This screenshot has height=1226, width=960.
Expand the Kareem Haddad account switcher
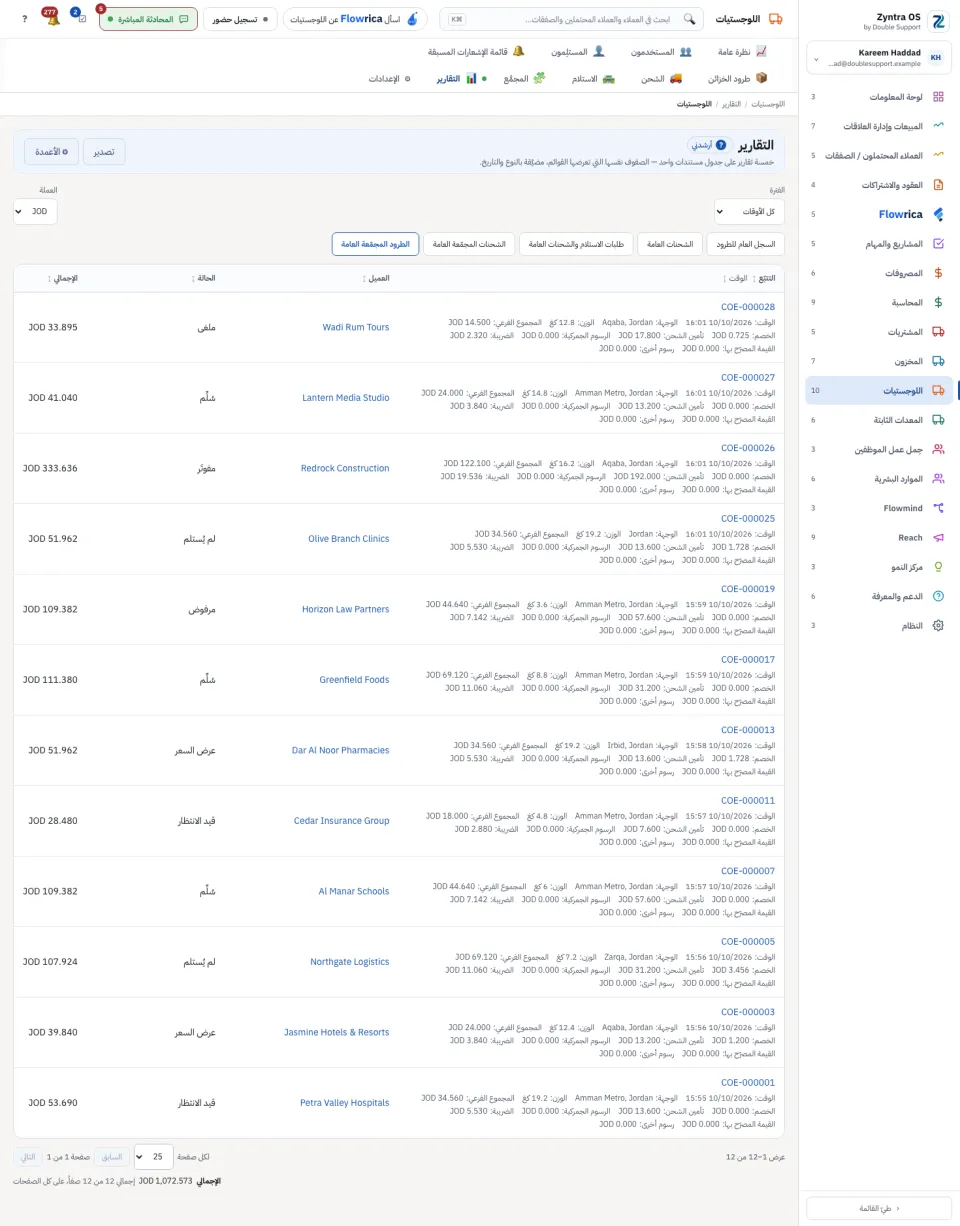[878, 58]
